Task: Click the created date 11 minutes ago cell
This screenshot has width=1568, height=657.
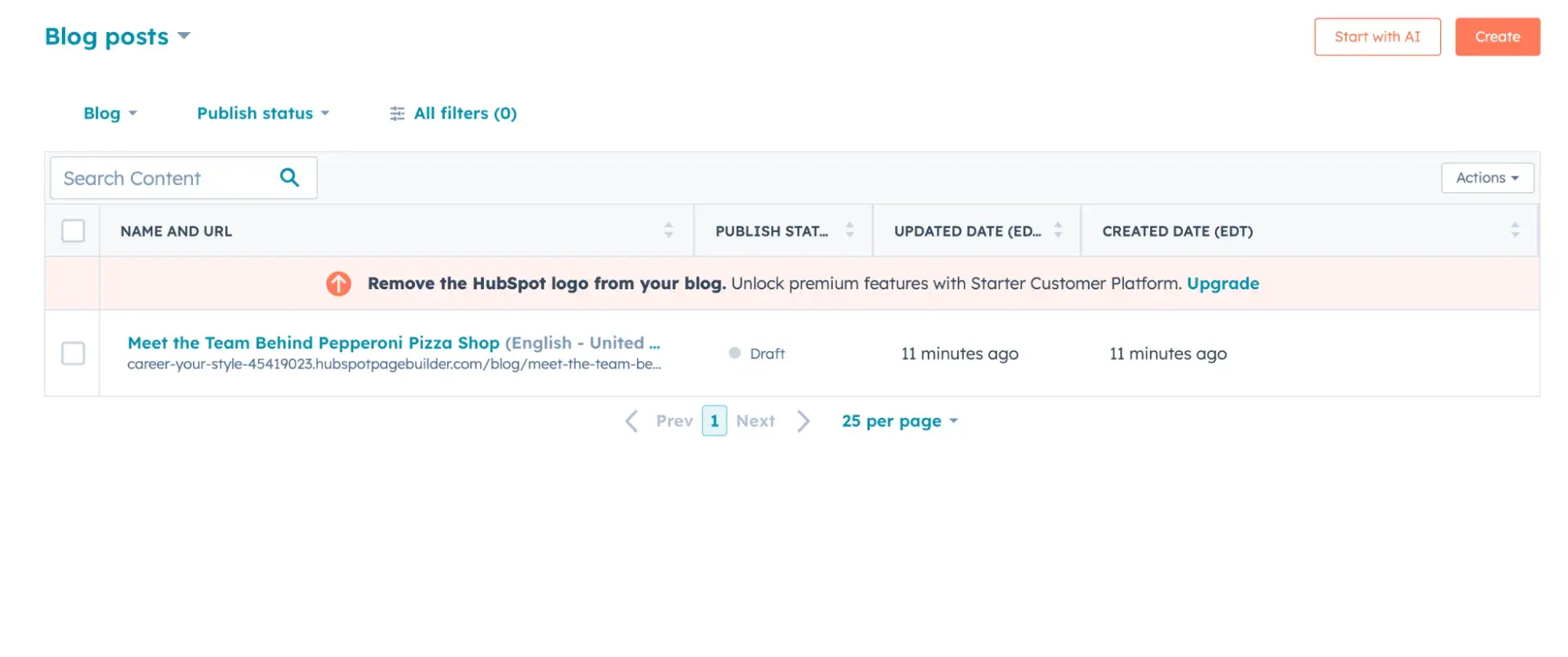Action: click(1168, 354)
